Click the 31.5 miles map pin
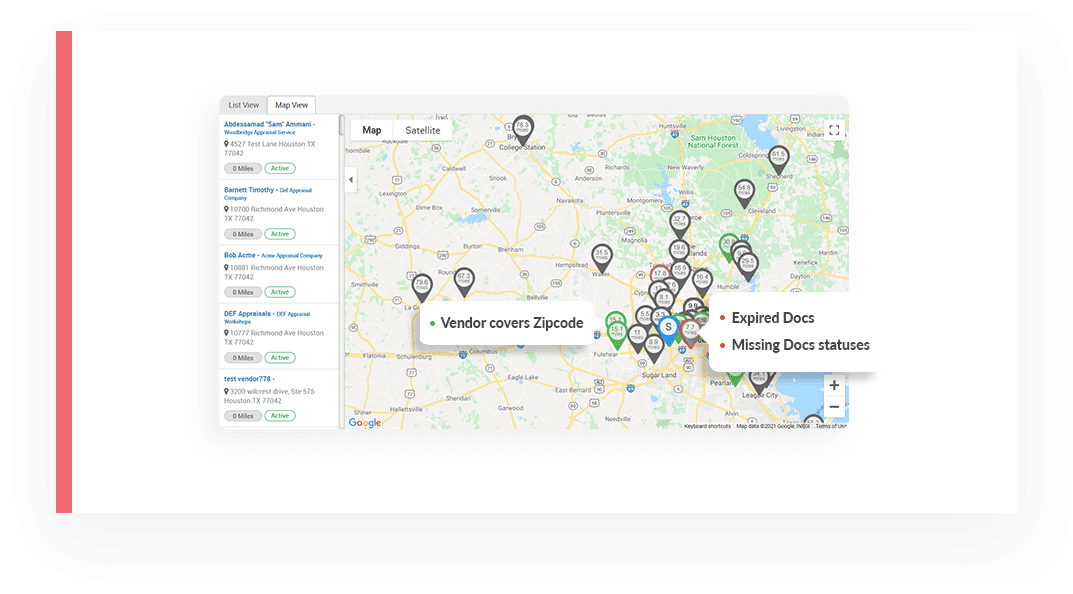Image resolution: width=1073 pixels, height=594 pixels. [601, 256]
